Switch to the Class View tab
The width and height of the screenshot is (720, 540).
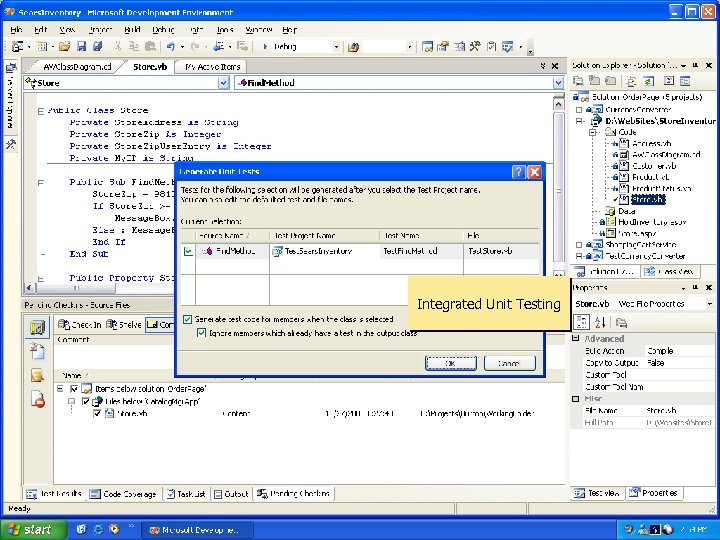[669, 271]
